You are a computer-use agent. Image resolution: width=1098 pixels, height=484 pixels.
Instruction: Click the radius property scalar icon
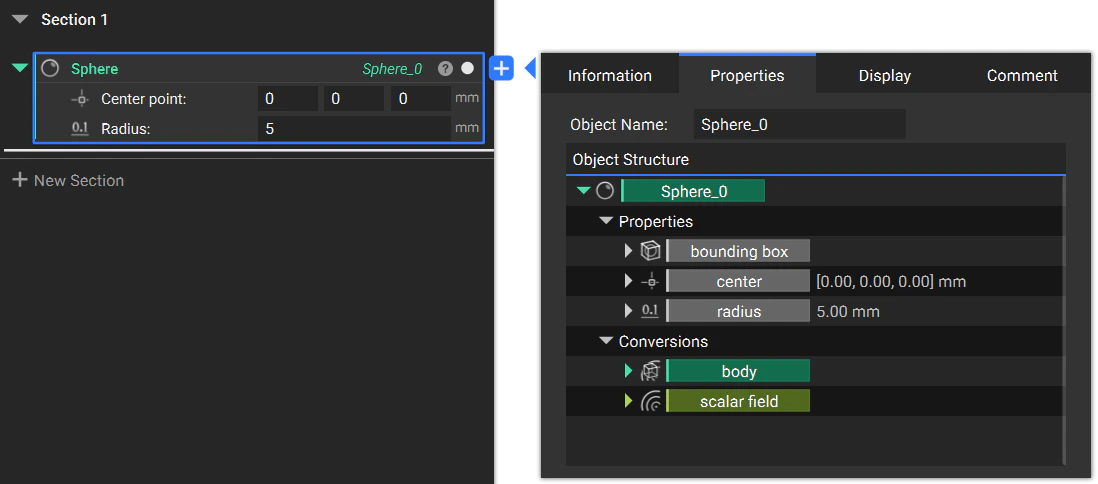tap(651, 311)
